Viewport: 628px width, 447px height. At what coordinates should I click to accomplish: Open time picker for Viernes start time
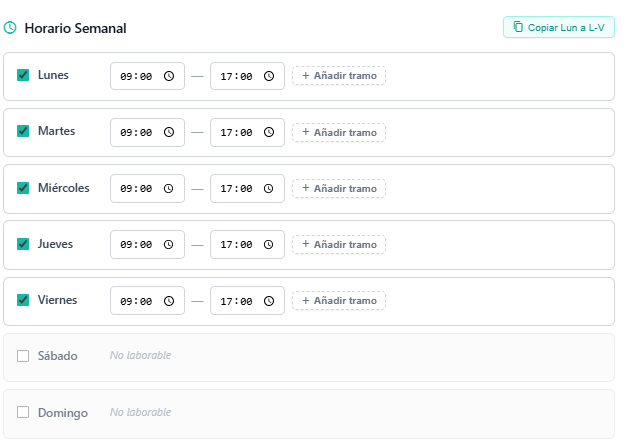[x=169, y=301]
